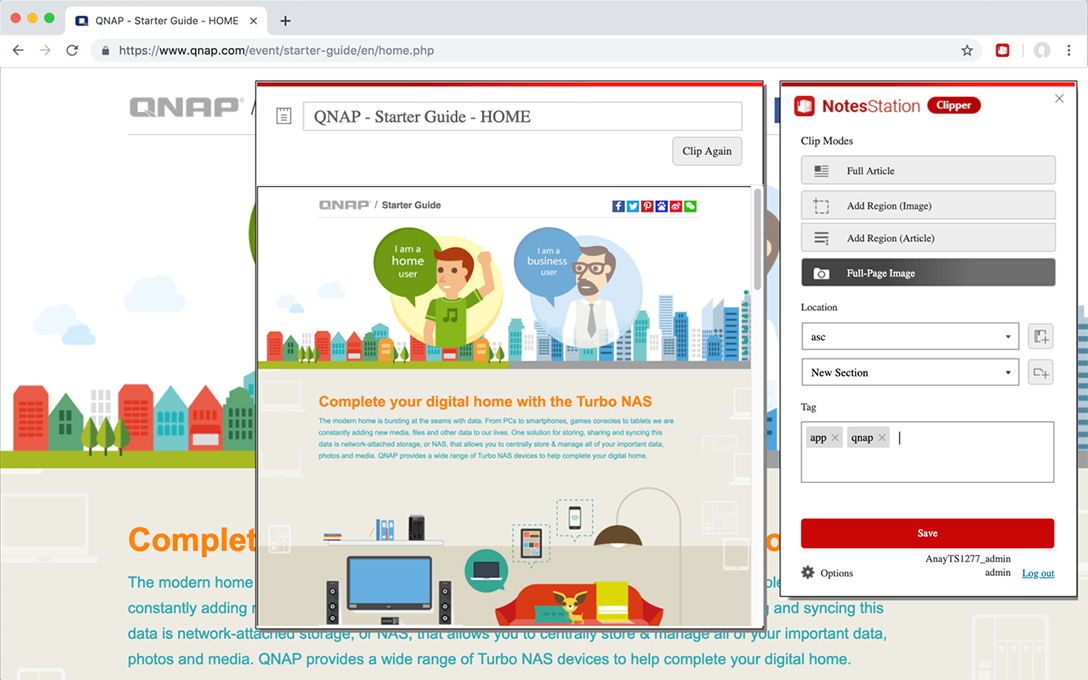Click the add-notebook icon beside the Location dropdown

[1040, 336]
